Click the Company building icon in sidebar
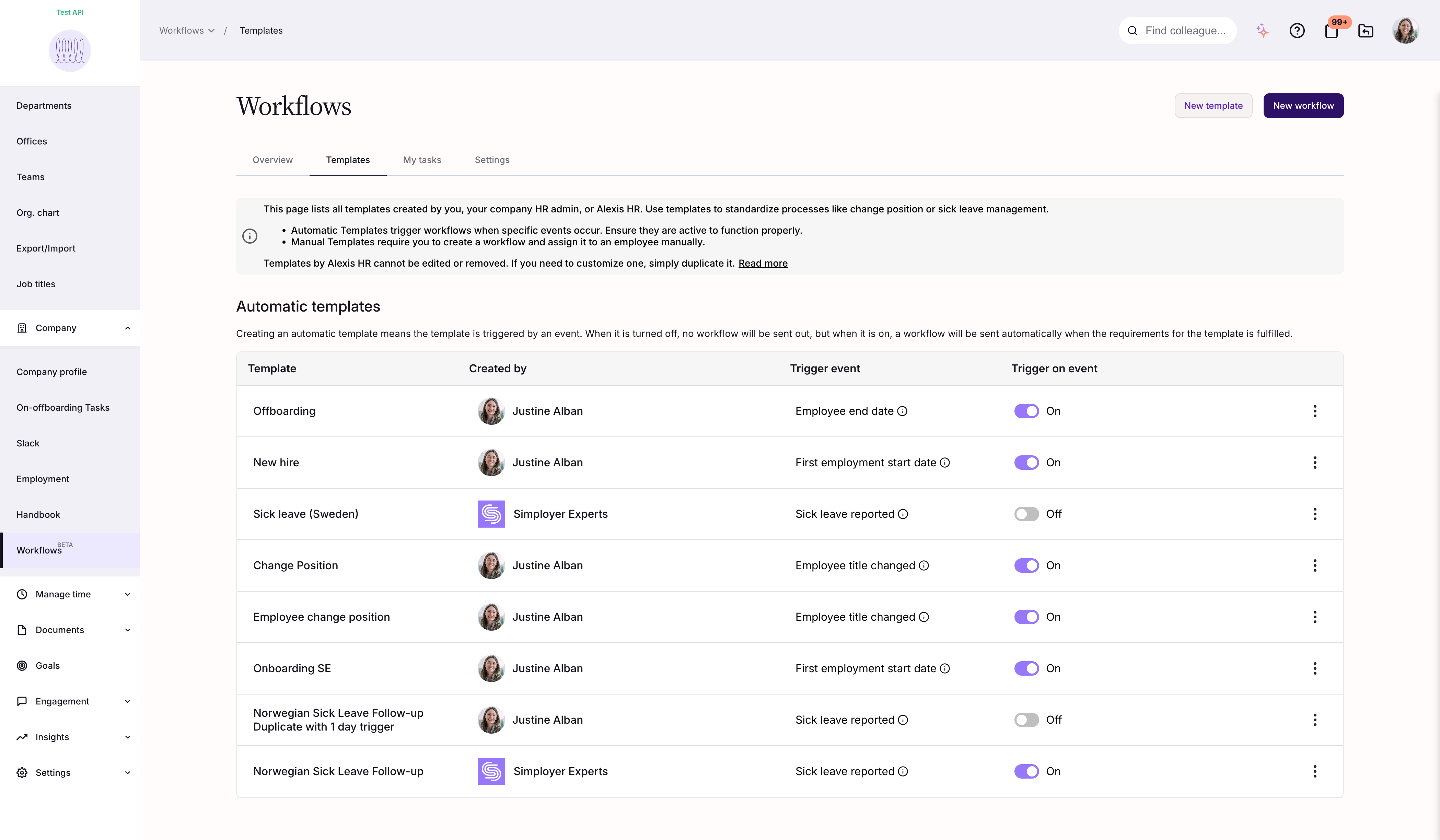Image resolution: width=1440 pixels, height=840 pixels. pyautogui.click(x=22, y=327)
